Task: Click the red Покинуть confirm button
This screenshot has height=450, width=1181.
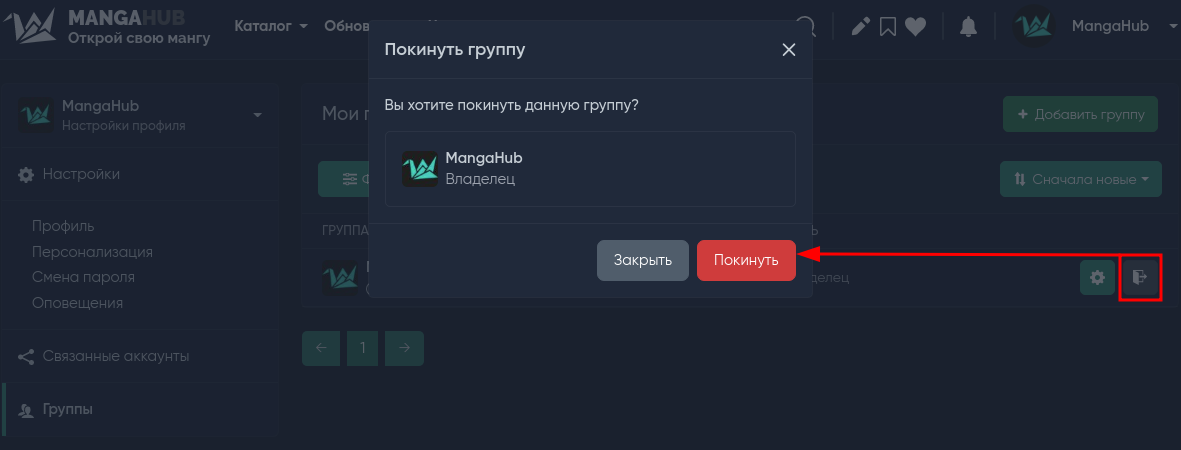Action: (746, 260)
